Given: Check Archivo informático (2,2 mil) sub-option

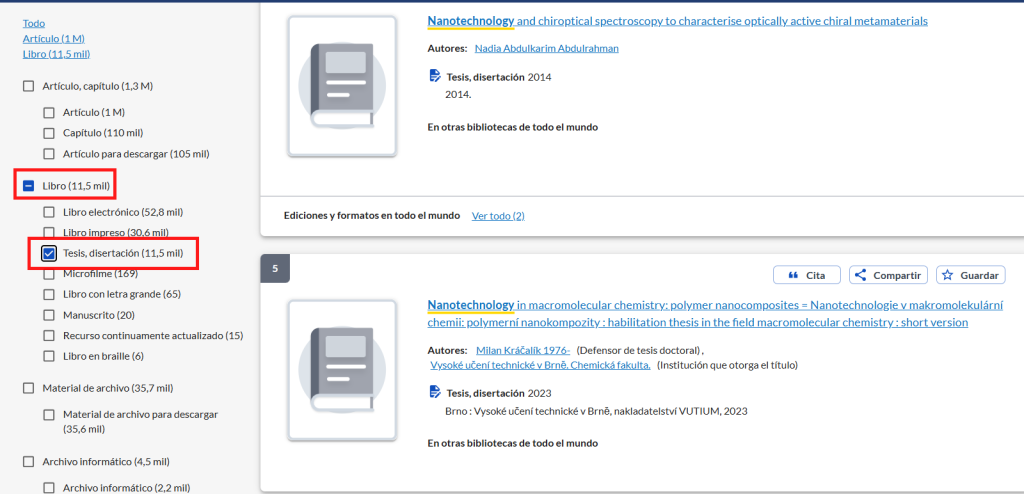Looking at the screenshot, I should [x=49, y=487].
